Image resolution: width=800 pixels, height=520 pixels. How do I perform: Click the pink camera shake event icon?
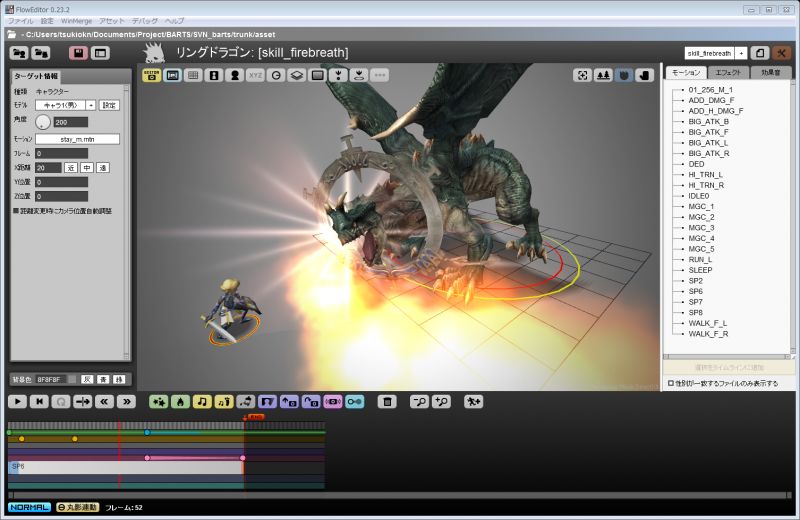(333, 402)
